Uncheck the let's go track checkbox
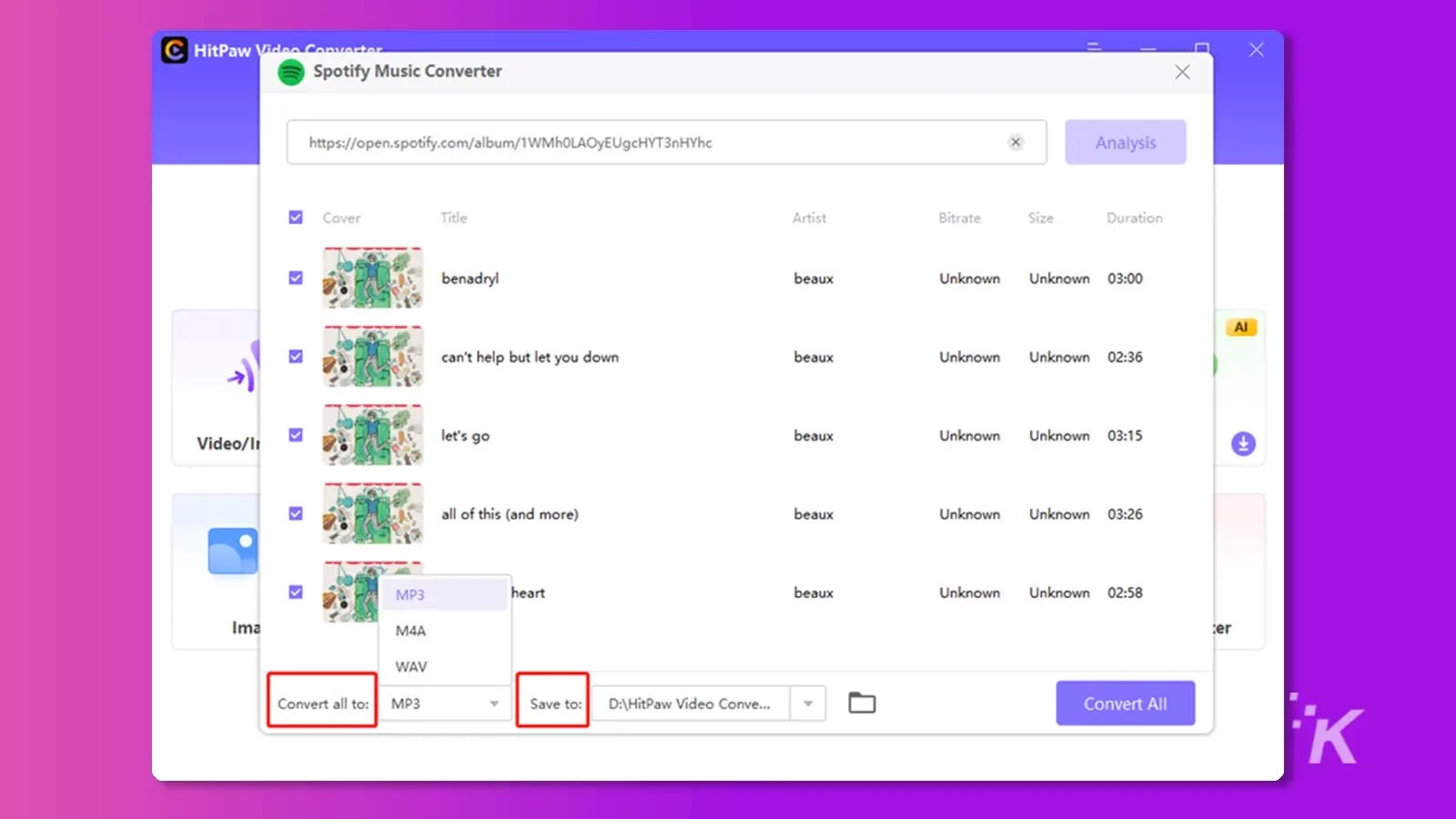Viewport: 1456px width, 819px height. click(296, 435)
